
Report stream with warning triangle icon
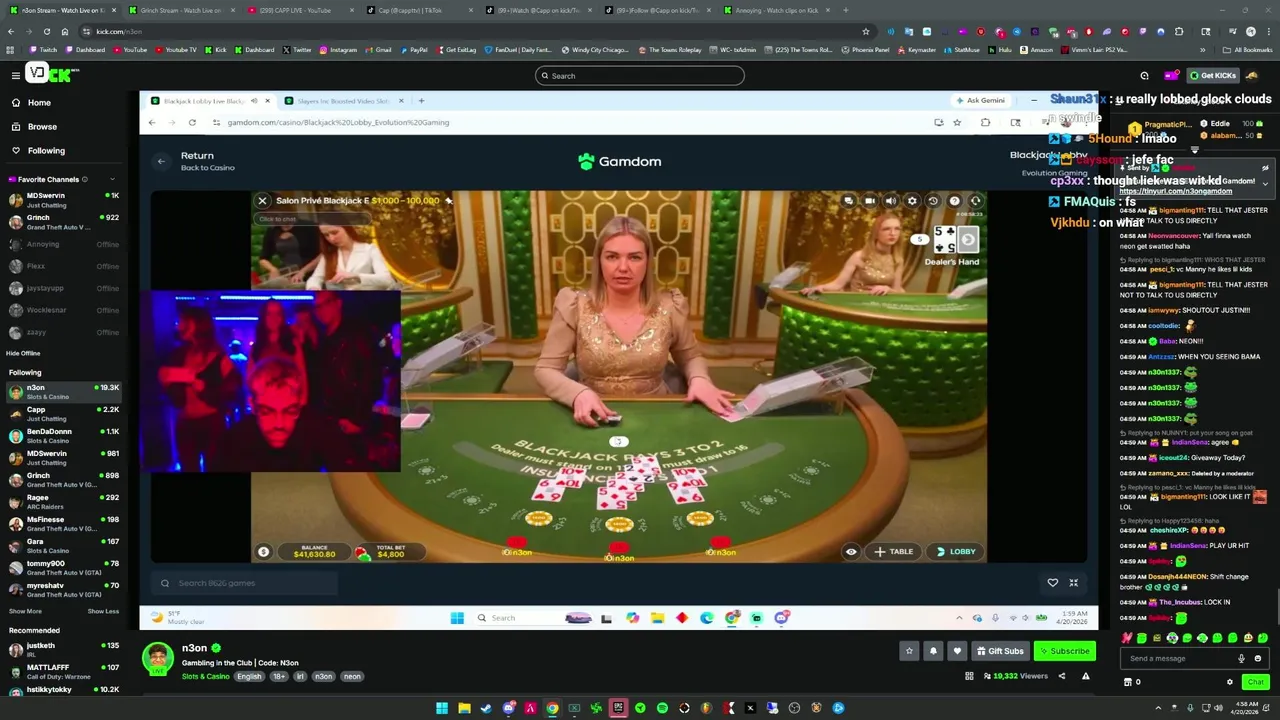point(1085,677)
